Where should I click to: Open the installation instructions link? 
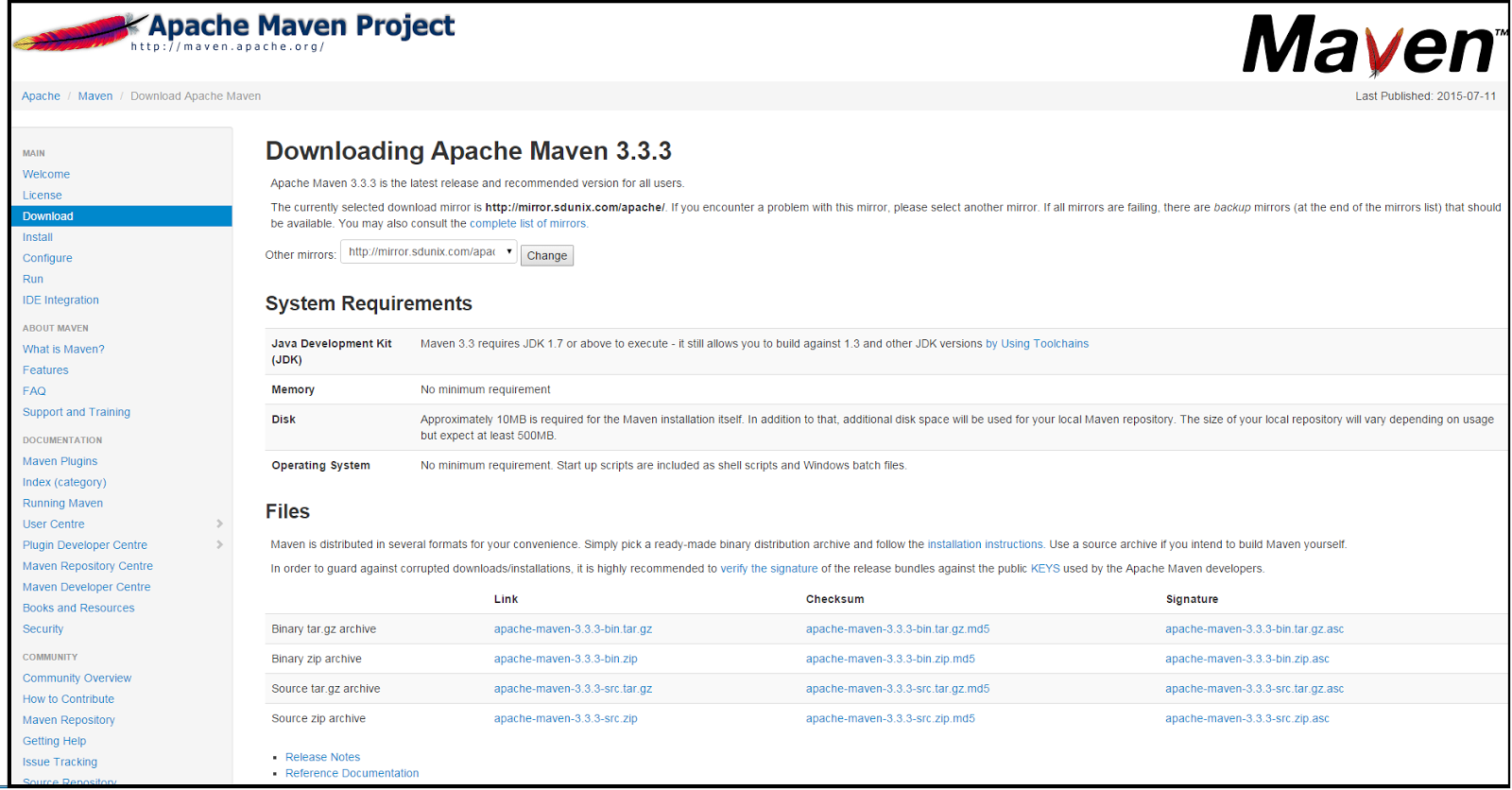pos(987,544)
